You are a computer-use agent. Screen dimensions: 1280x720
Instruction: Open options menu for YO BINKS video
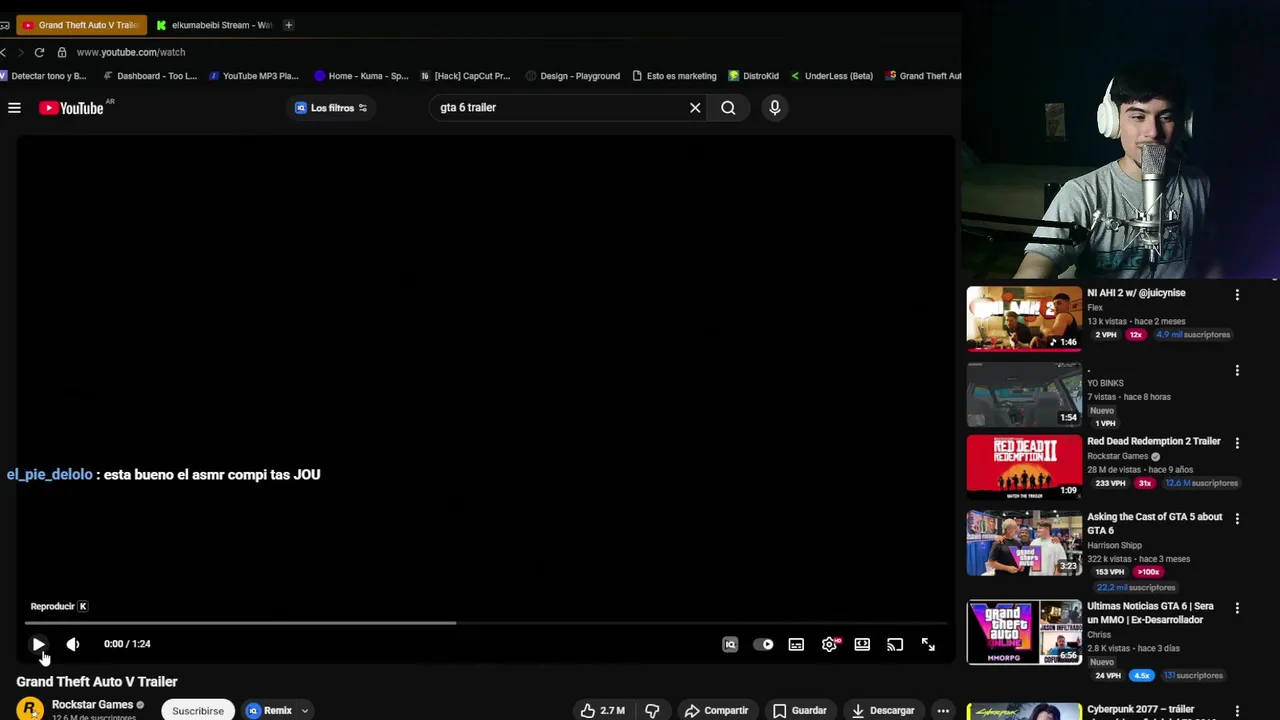pos(1237,371)
